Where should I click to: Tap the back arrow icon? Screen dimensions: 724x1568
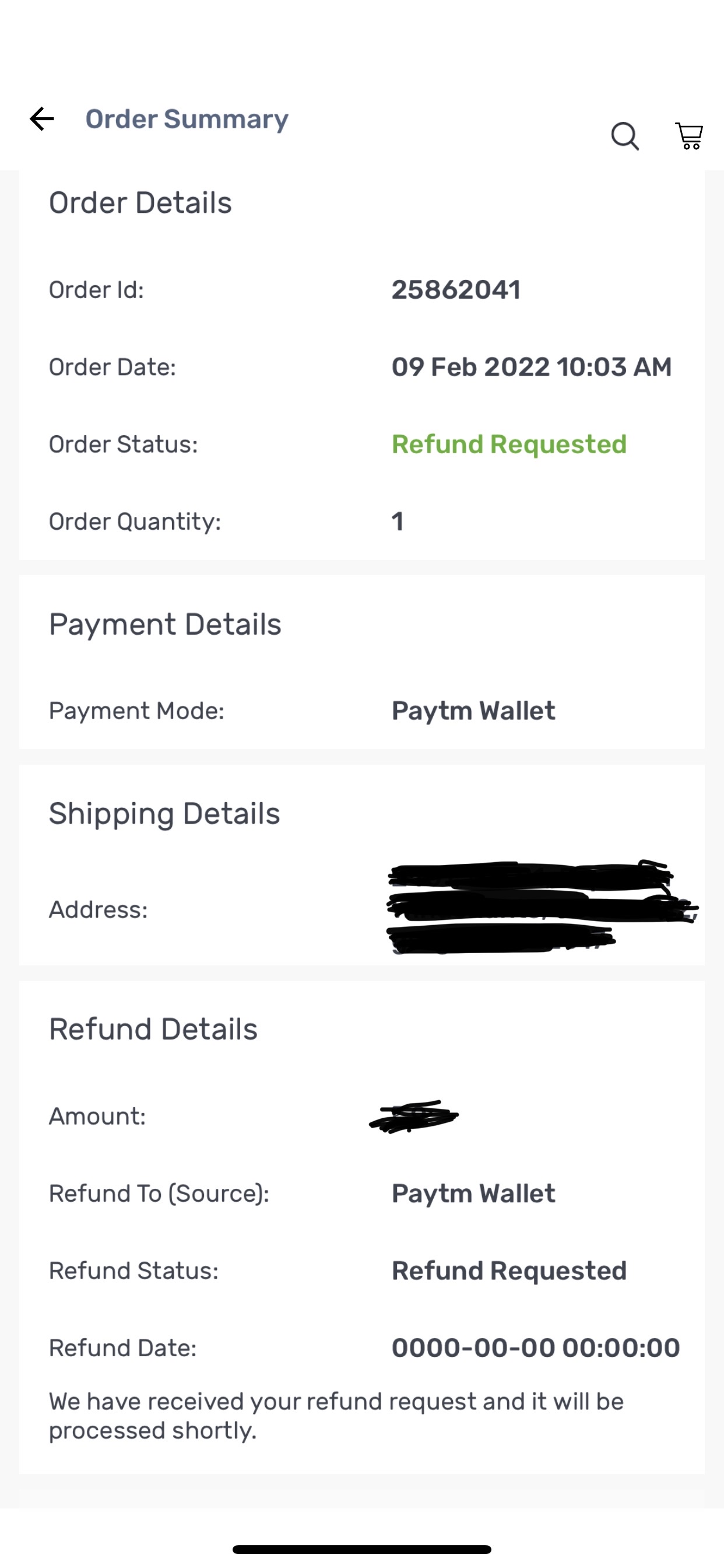coord(42,118)
